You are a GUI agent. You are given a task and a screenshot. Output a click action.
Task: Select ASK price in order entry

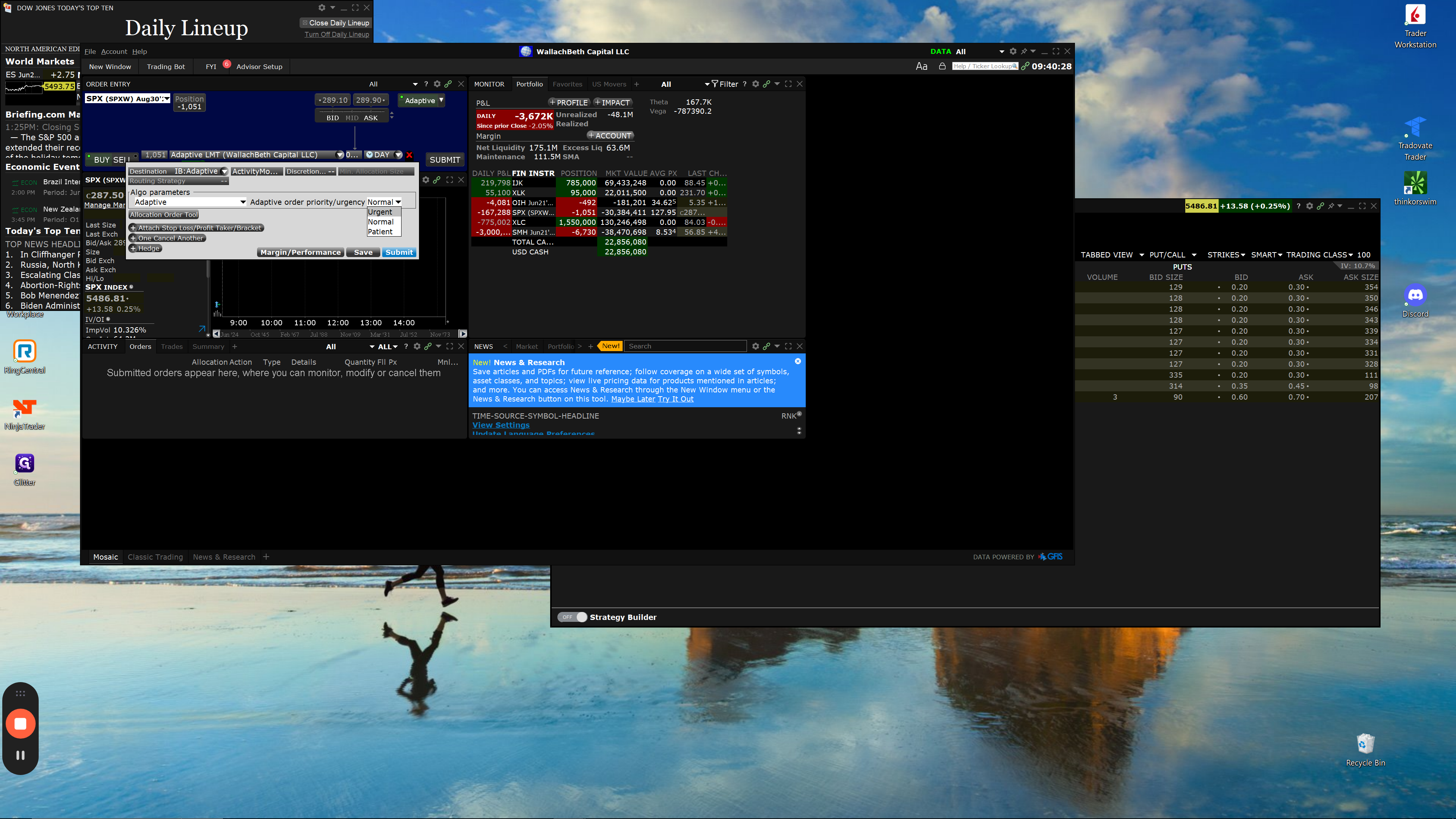pos(371,118)
